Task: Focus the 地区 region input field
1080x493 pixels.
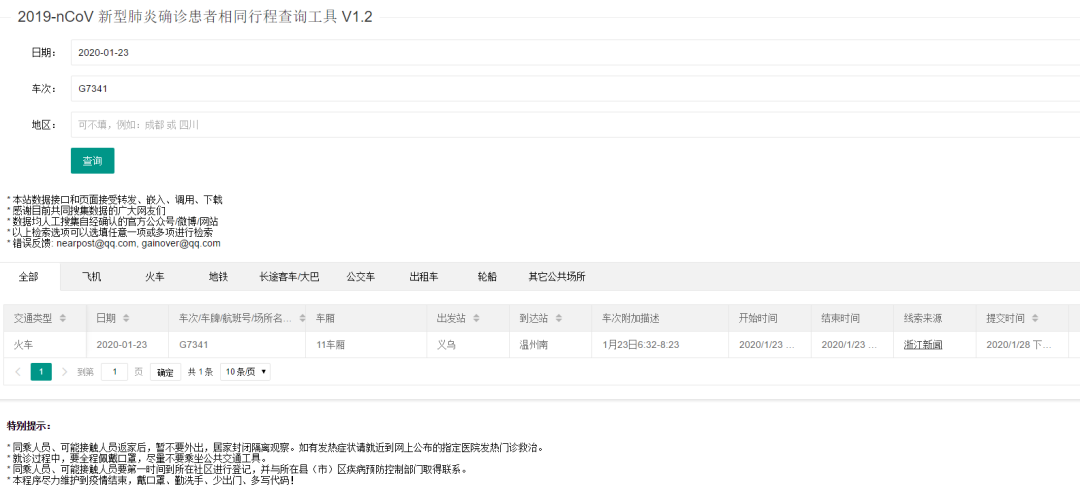Action: coord(570,125)
